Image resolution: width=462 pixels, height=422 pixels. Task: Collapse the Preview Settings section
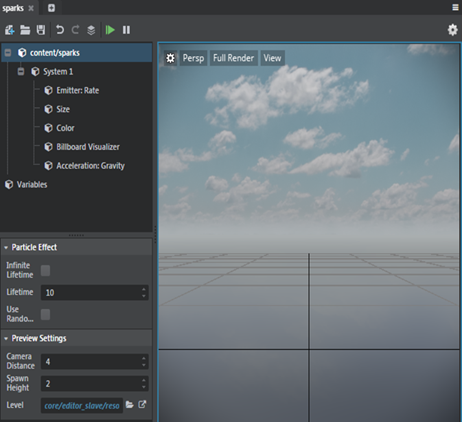point(6,339)
